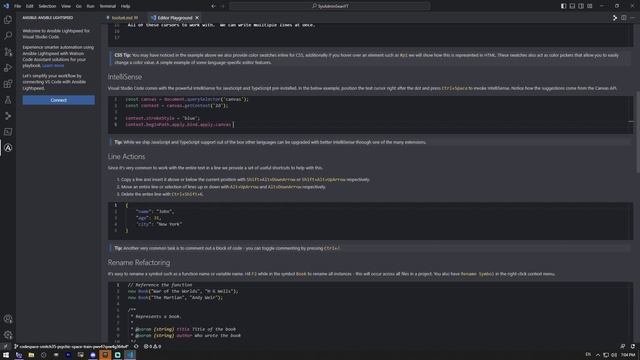Switch to the first file tab beside Editor Playground
This screenshot has width=640, height=360.
124,18
